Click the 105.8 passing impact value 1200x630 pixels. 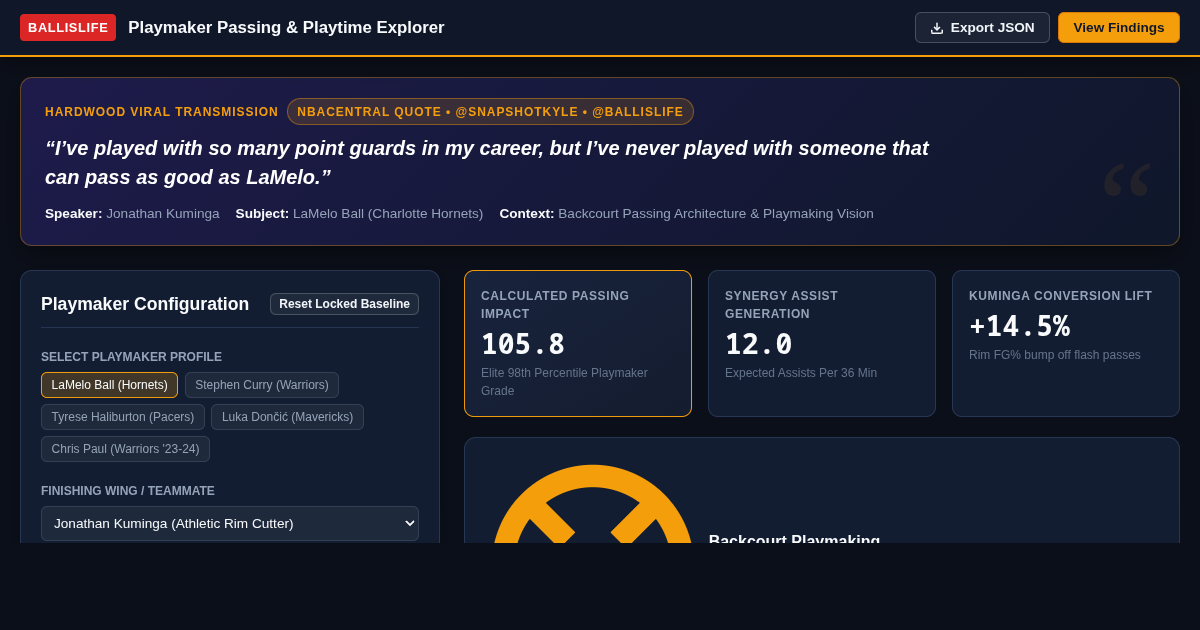click(x=523, y=345)
